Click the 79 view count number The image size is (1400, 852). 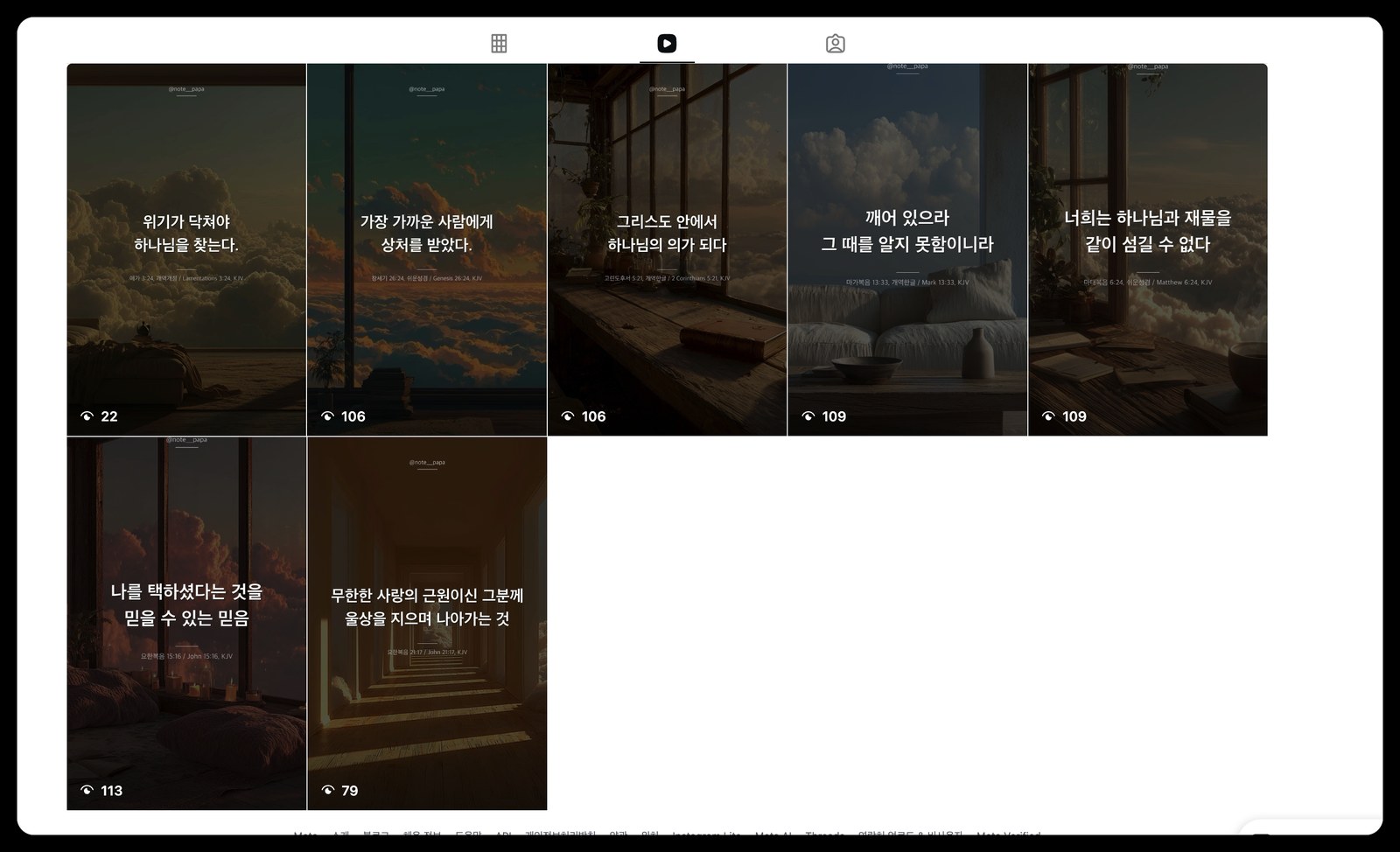tap(350, 791)
